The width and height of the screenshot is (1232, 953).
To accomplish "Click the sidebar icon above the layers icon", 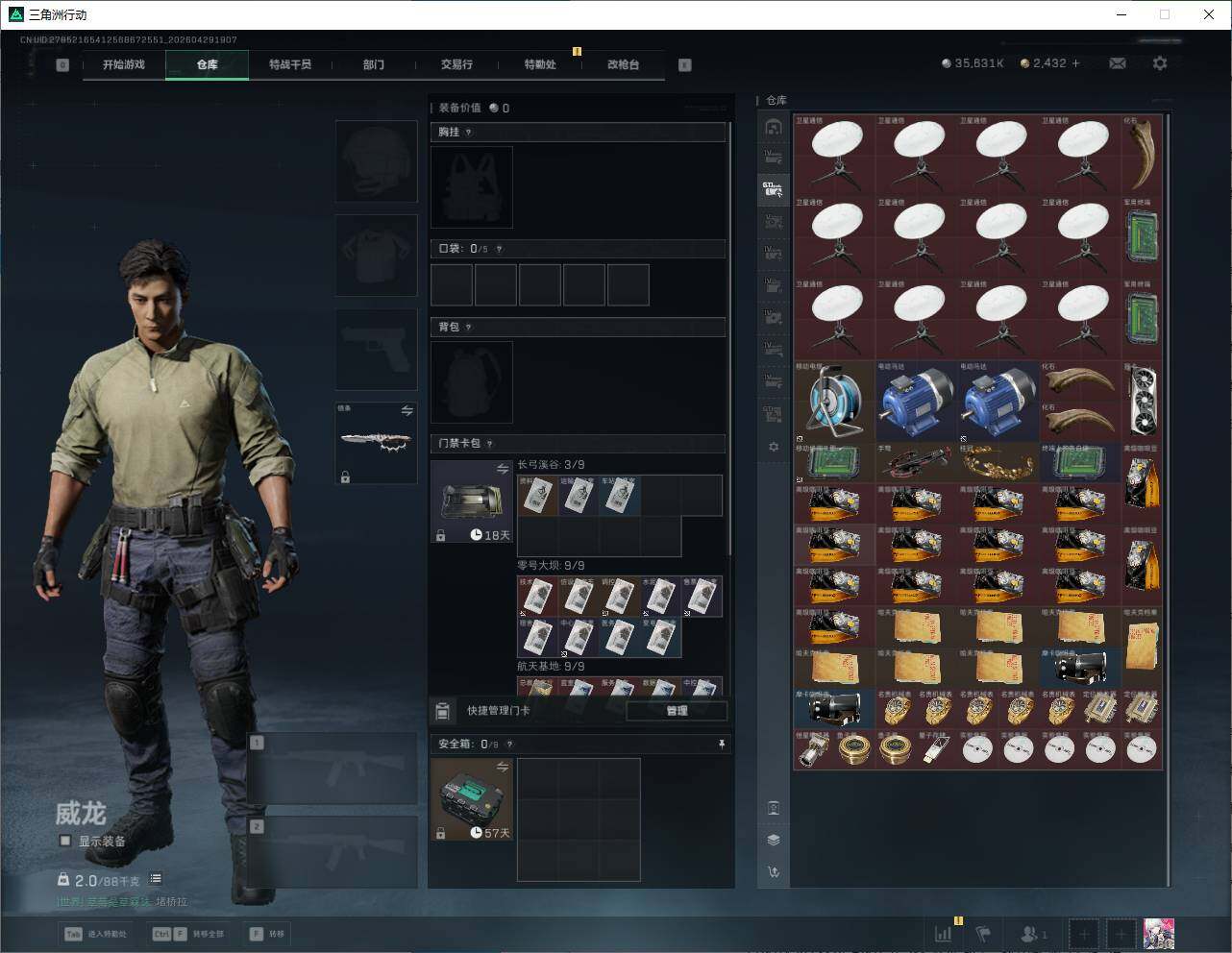I will (x=774, y=808).
